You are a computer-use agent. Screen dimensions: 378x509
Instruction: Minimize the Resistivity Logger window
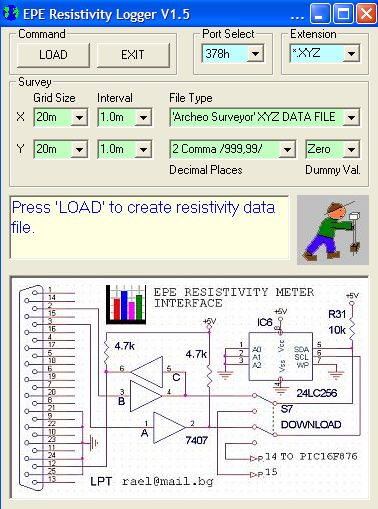319,14
